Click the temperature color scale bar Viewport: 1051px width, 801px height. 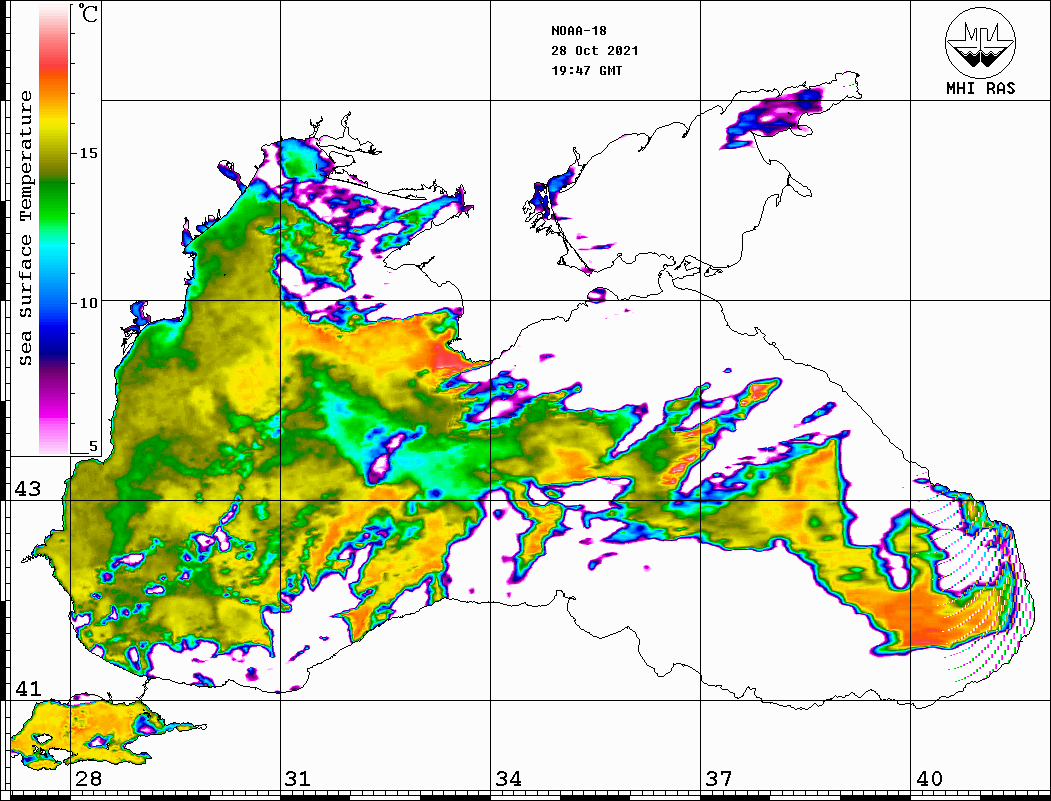click(54, 229)
